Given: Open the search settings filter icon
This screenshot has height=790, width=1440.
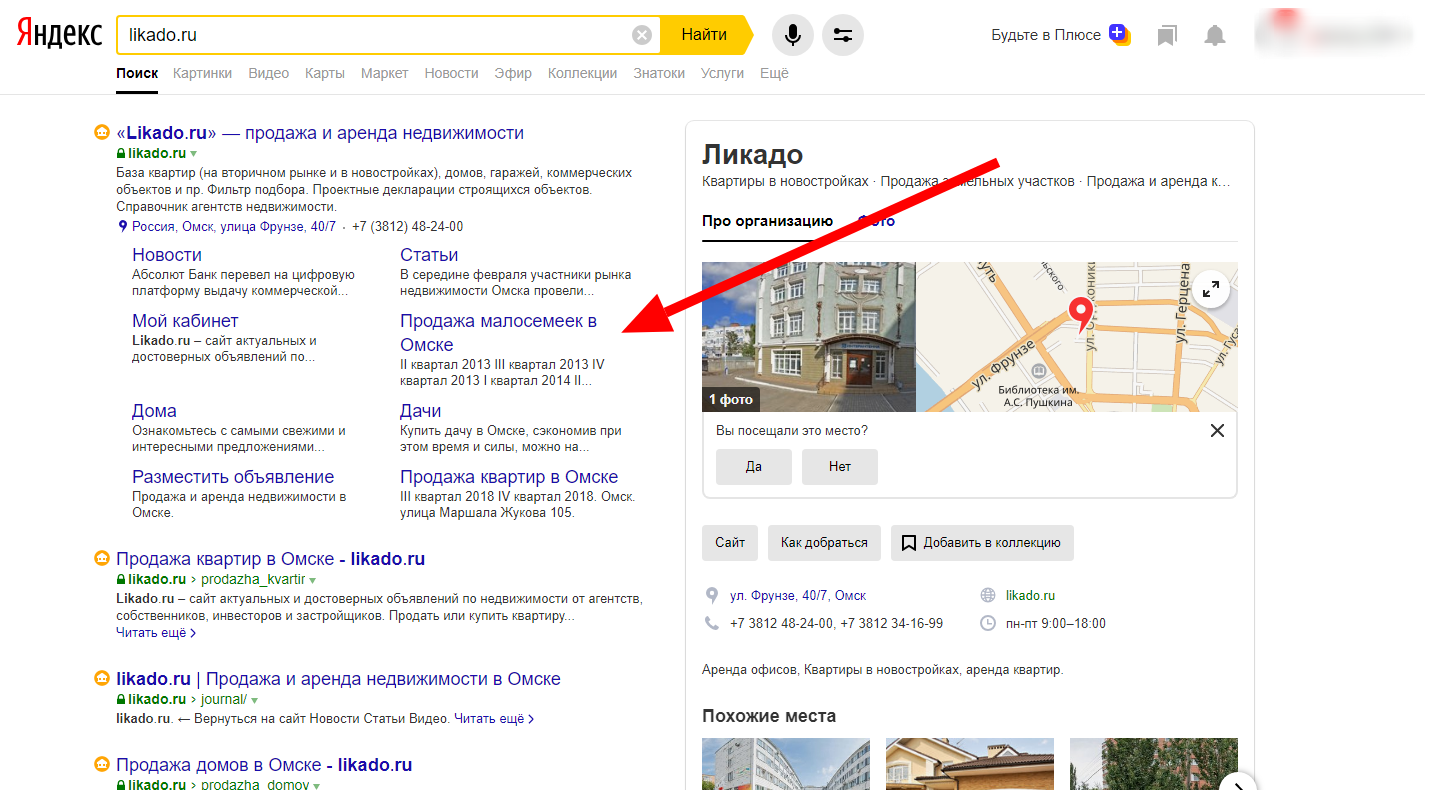Looking at the screenshot, I should [x=843, y=36].
